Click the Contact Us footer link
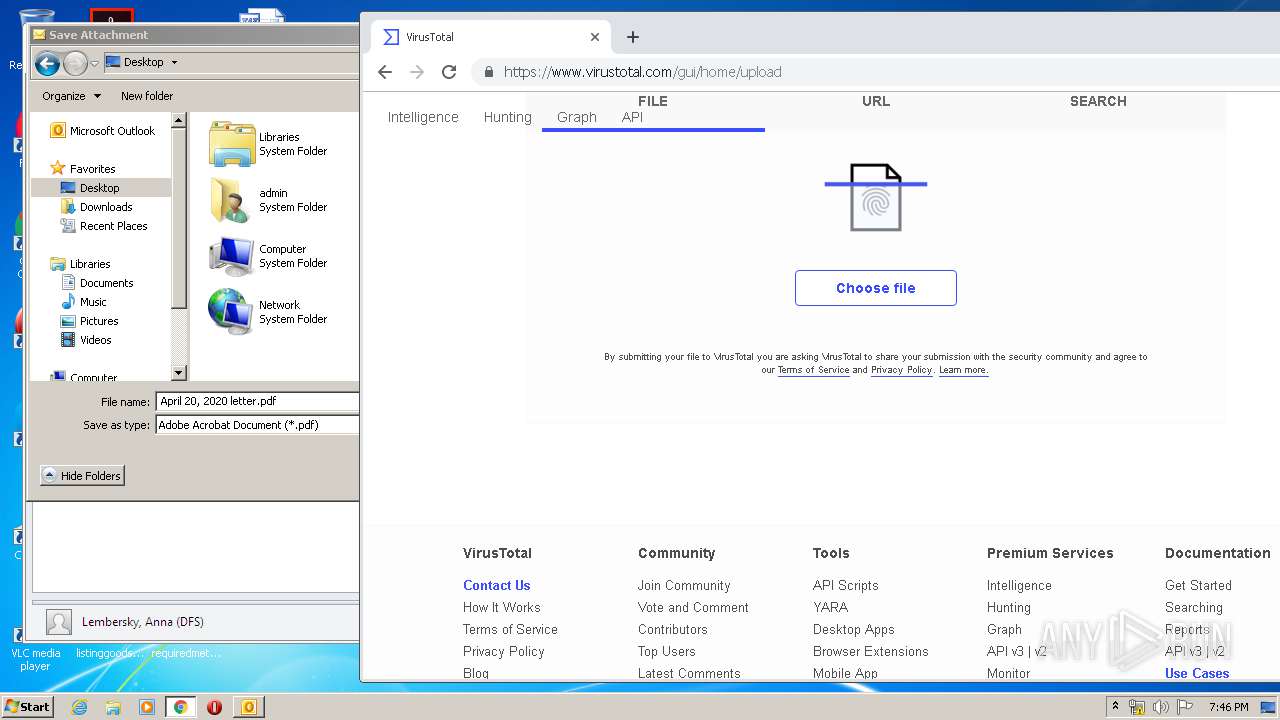This screenshot has width=1280, height=720. (497, 586)
